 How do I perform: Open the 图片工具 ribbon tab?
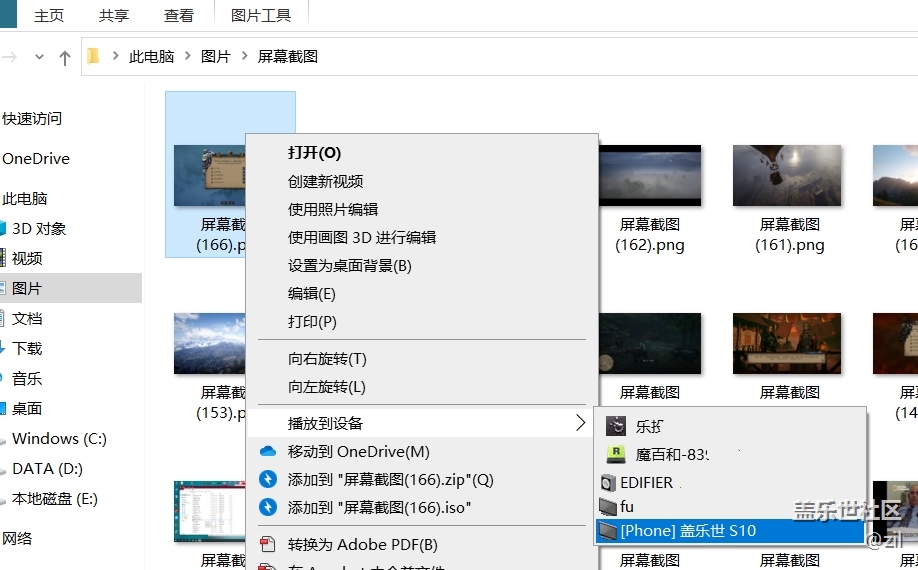pos(261,15)
